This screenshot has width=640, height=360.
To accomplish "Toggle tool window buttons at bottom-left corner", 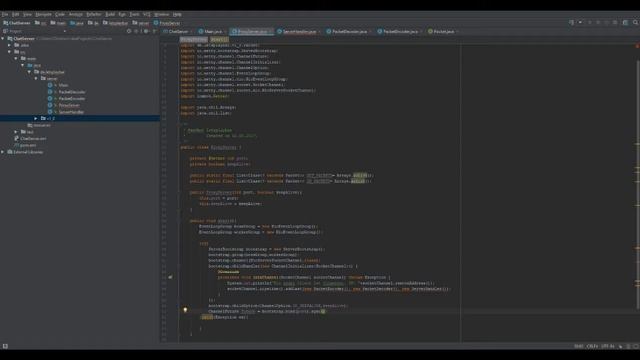I will 5,346.
